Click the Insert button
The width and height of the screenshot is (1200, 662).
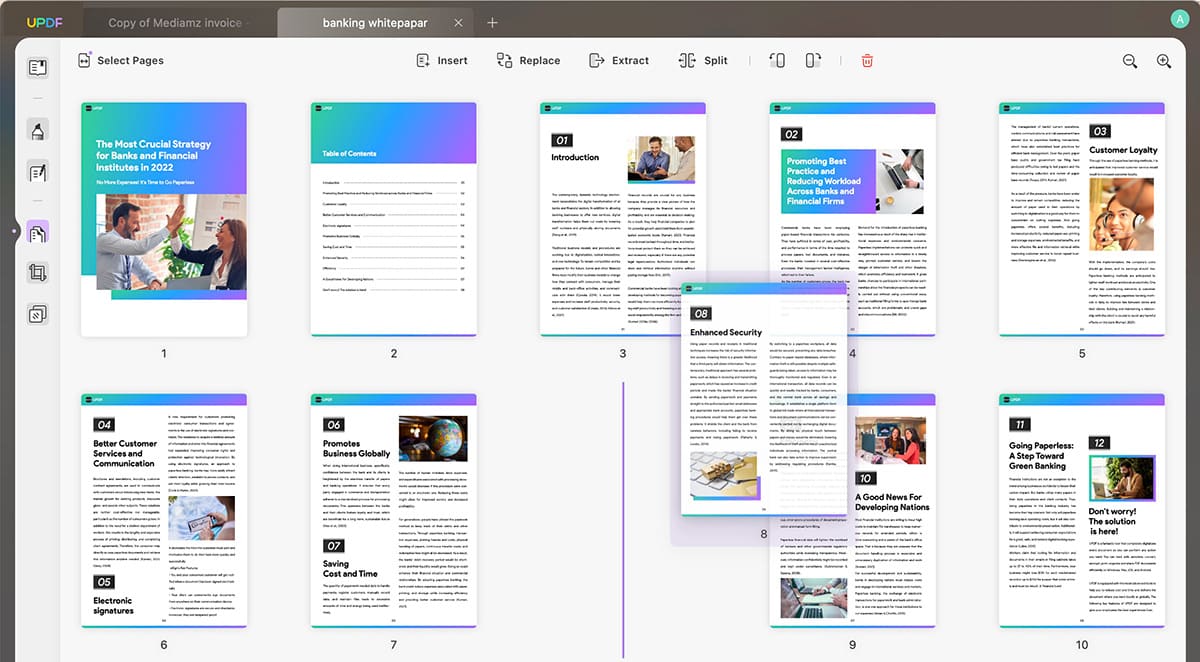(x=442, y=60)
